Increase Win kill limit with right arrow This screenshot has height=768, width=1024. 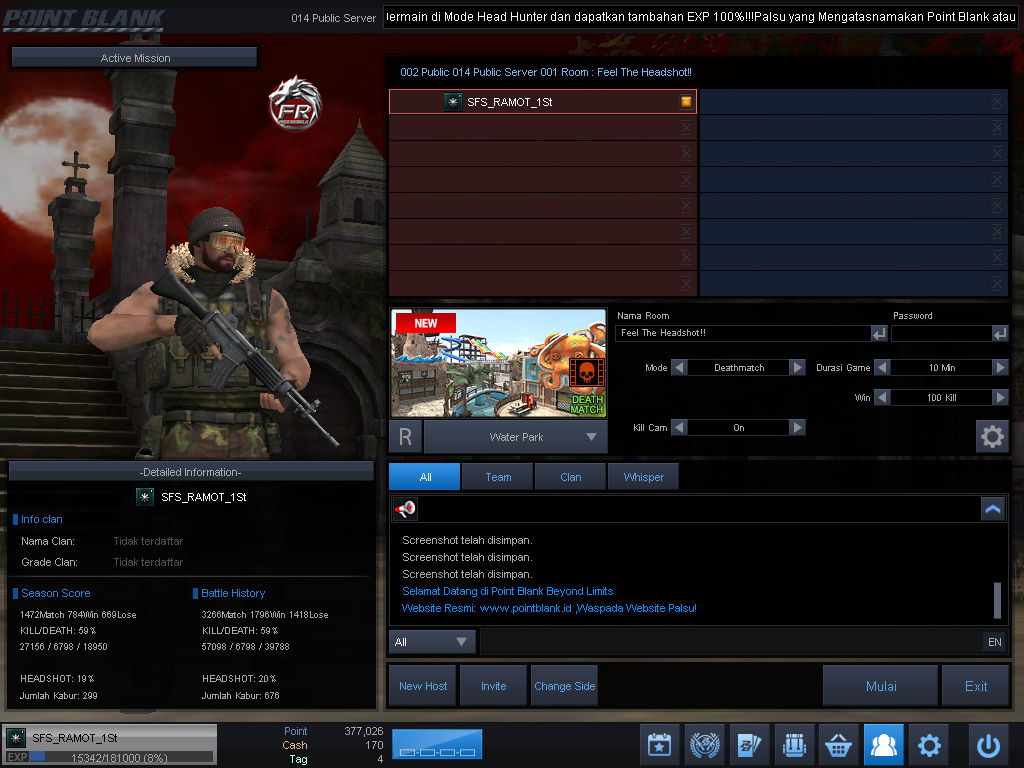1000,397
